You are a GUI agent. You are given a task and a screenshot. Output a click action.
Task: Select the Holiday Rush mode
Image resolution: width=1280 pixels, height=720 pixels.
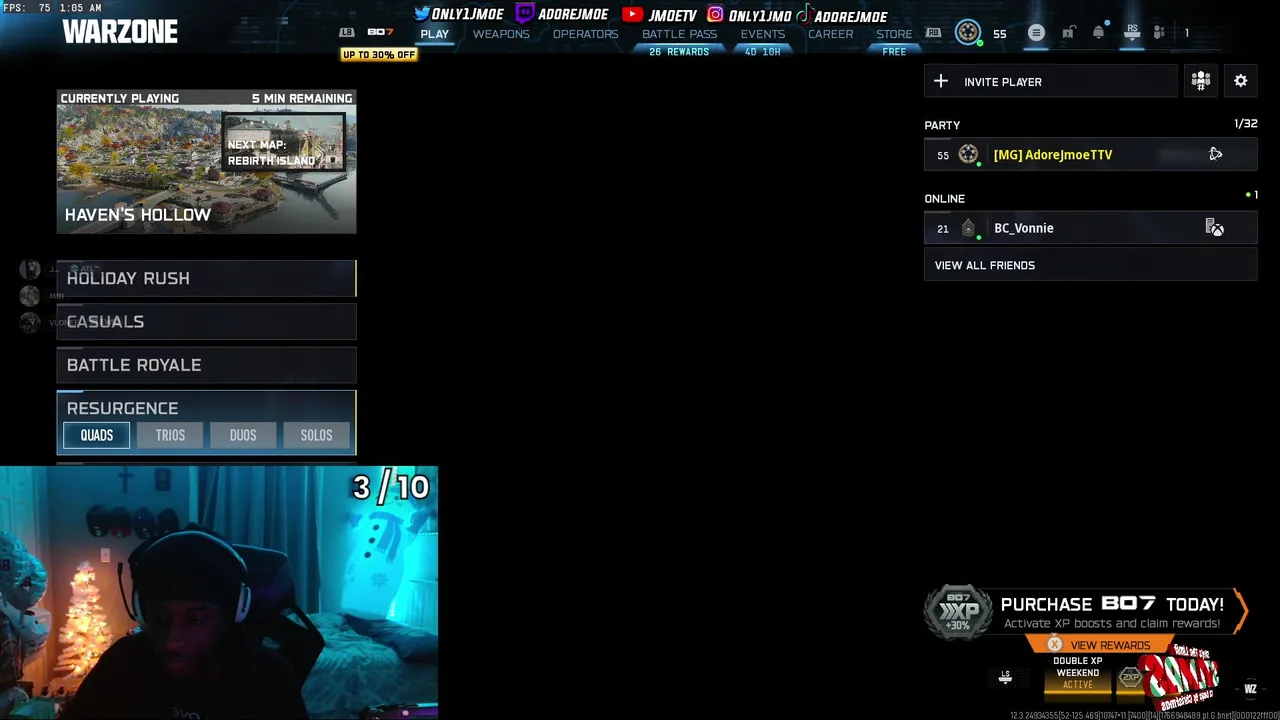coord(206,278)
